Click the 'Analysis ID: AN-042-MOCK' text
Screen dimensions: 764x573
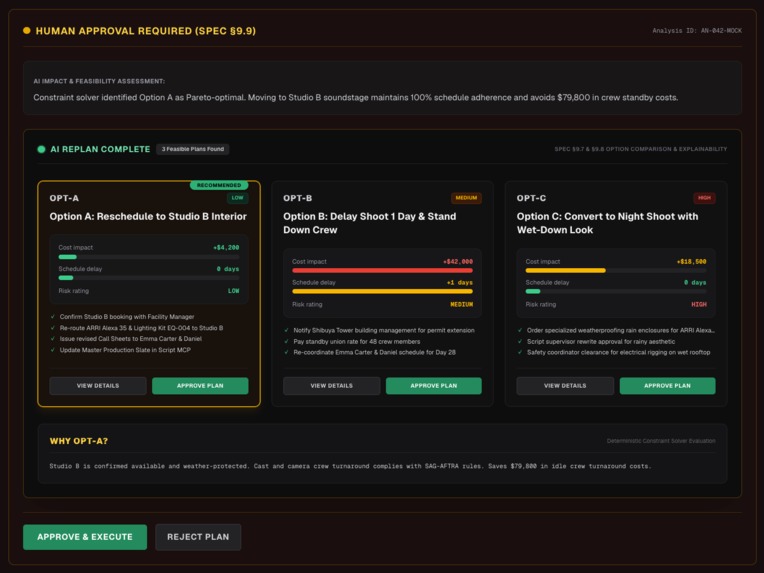click(x=697, y=31)
